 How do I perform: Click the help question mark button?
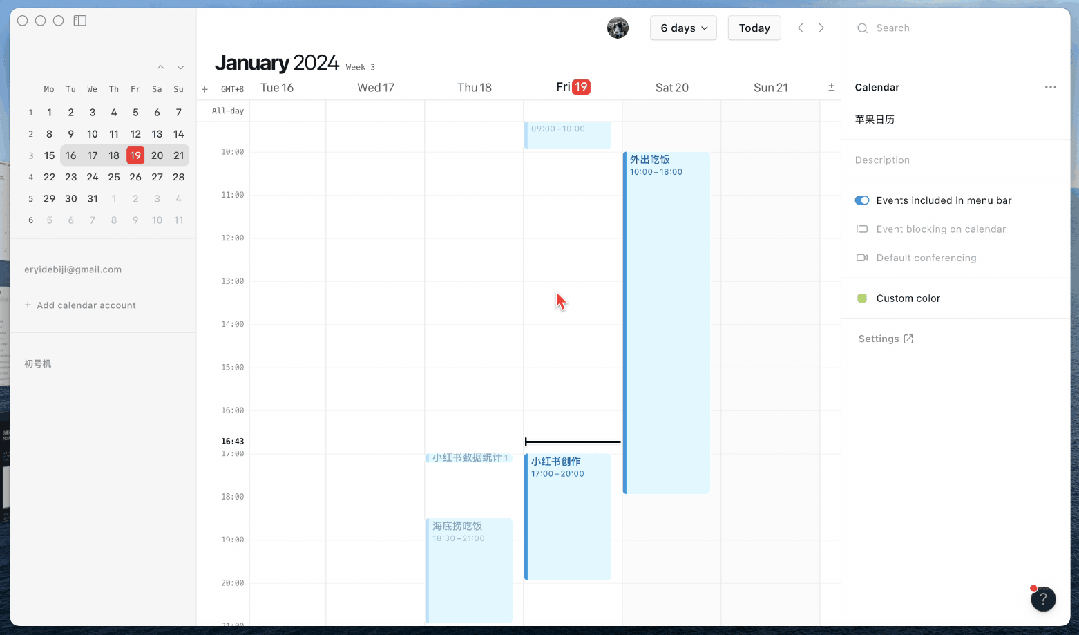tap(1043, 599)
